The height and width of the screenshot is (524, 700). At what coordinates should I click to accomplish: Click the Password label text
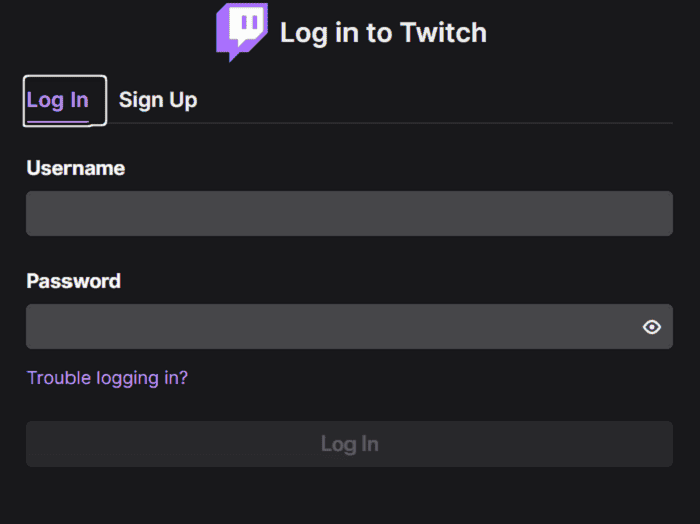tap(74, 281)
